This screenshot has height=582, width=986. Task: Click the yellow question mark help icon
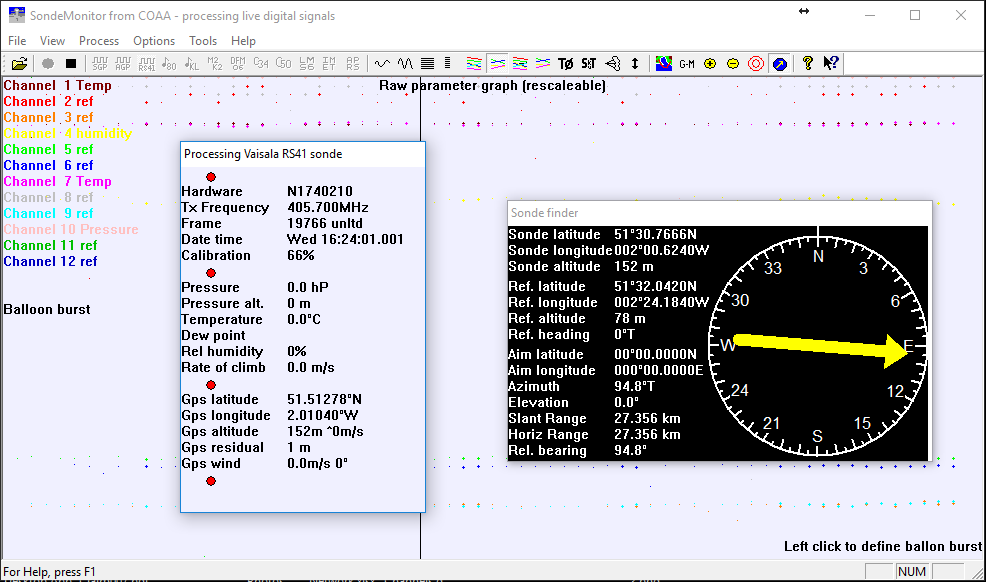click(x=808, y=63)
